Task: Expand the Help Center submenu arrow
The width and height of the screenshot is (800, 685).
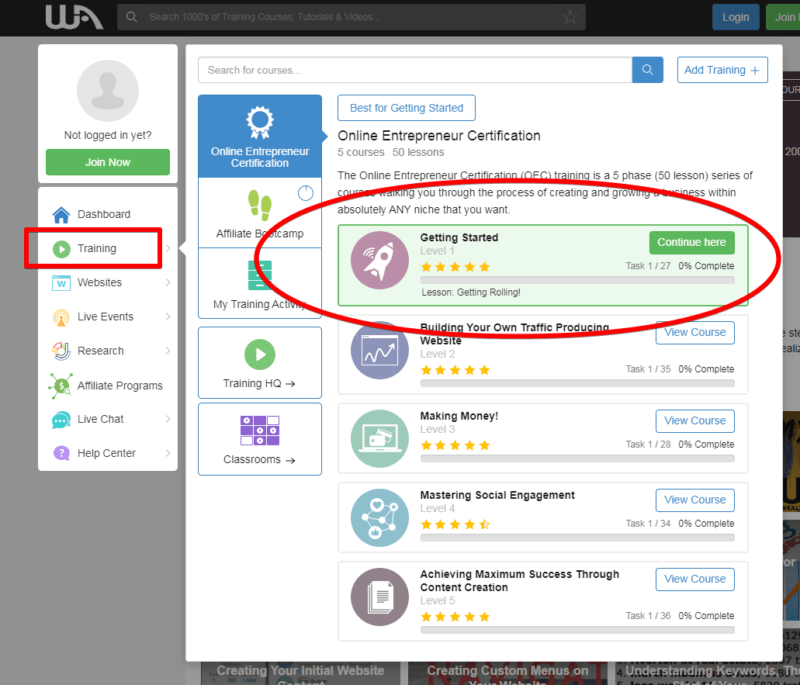Action: tap(168, 453)
